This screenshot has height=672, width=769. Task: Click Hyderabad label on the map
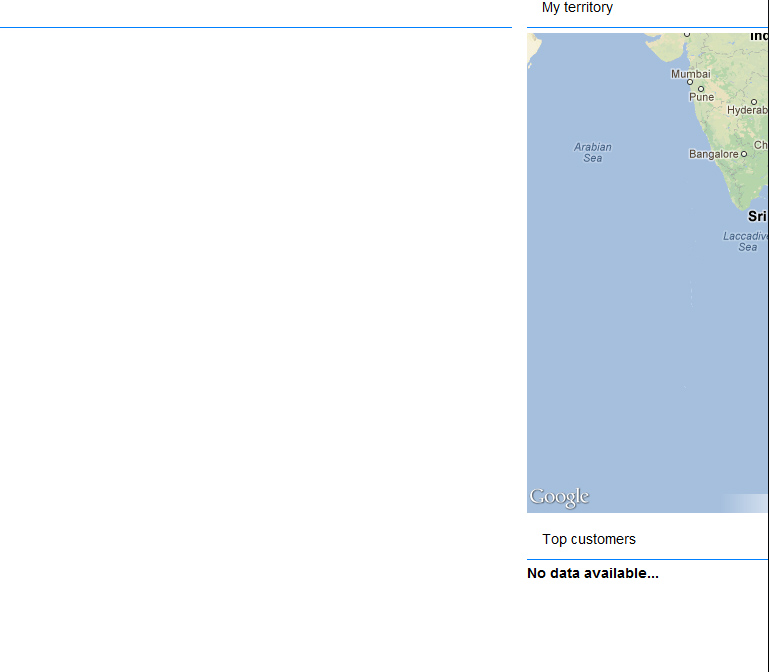tap(747, 110)
